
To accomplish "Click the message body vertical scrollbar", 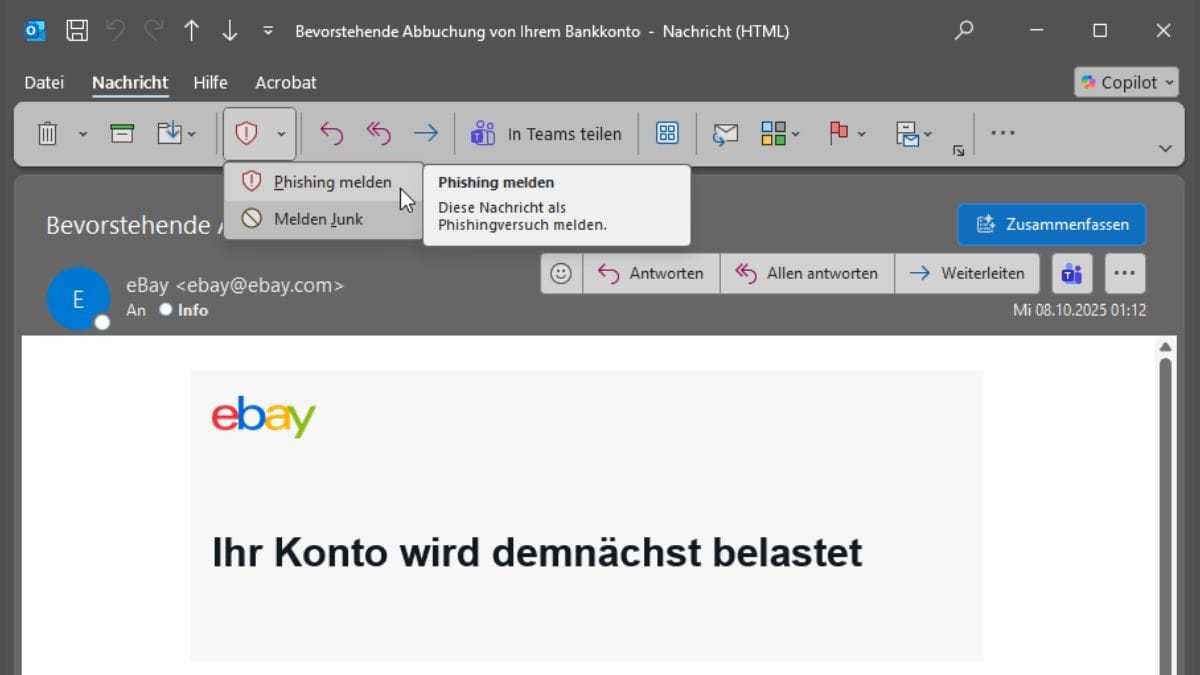I will click(1165, 500).
